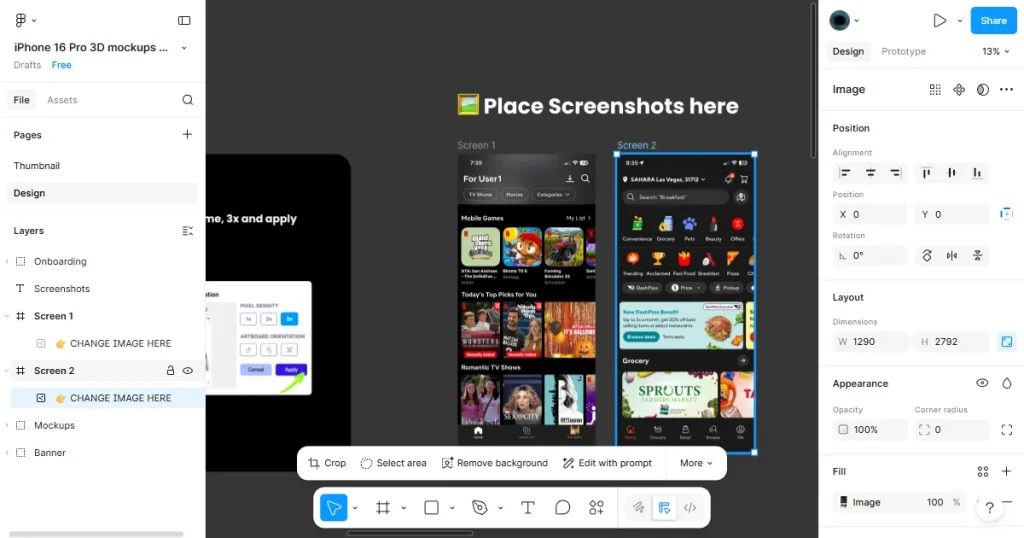The height and width of the screenshot is (538, 1024).
Task: Open the Figma main menu icon
Action: pos(21,20)
